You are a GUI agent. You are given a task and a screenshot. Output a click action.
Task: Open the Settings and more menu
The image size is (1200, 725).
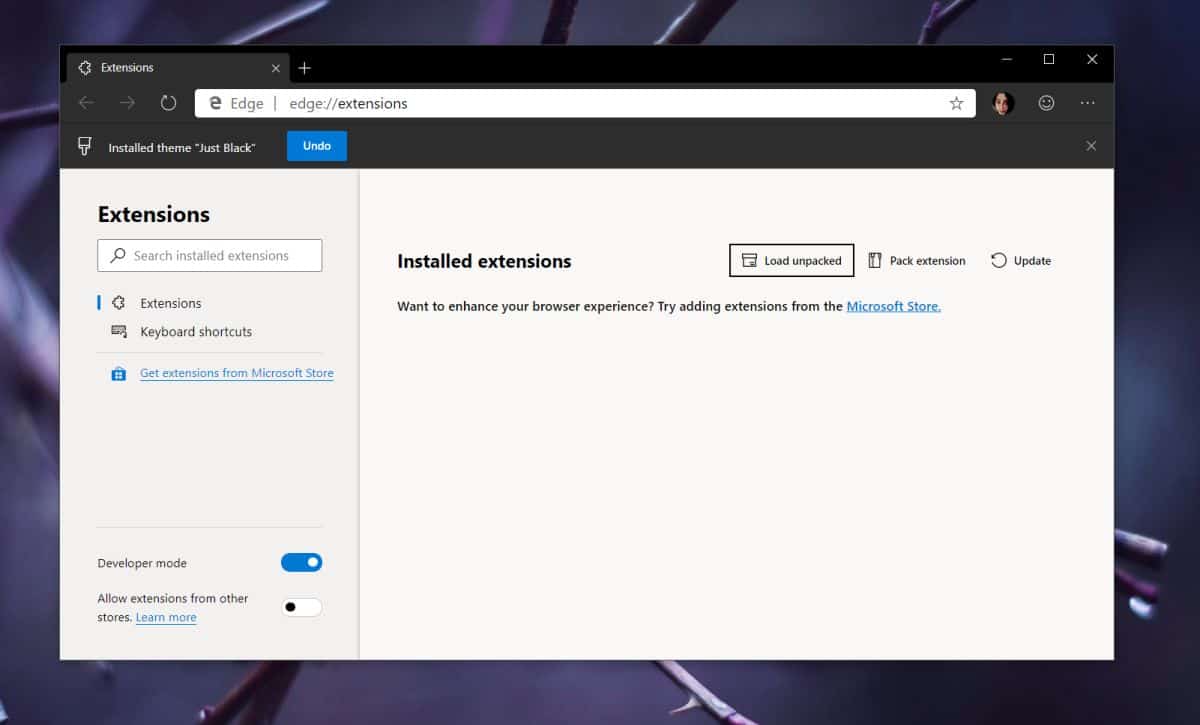pyautogui.click(x=1087, y=103)
